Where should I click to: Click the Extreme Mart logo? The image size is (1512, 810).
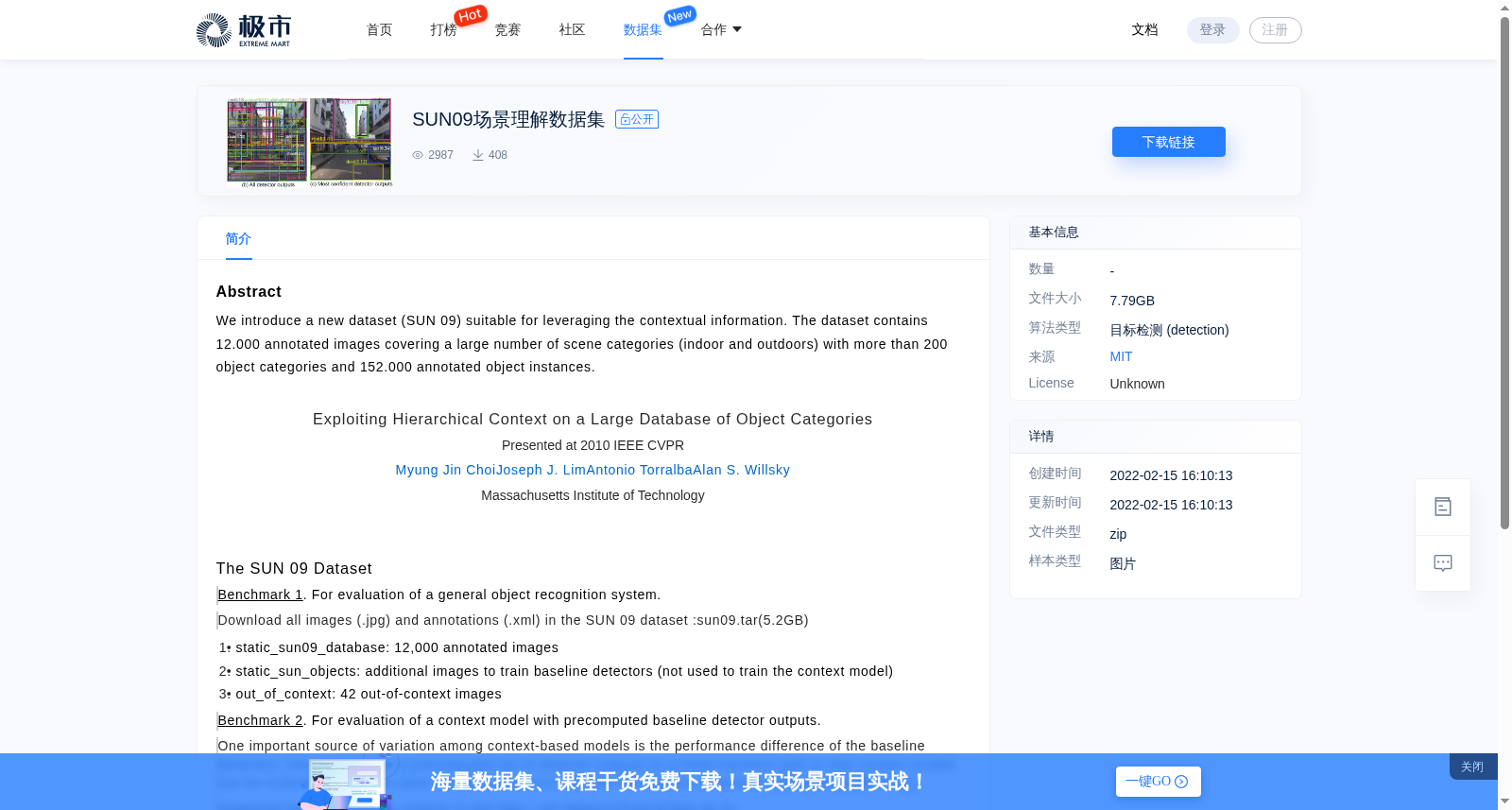click(243, 30)
